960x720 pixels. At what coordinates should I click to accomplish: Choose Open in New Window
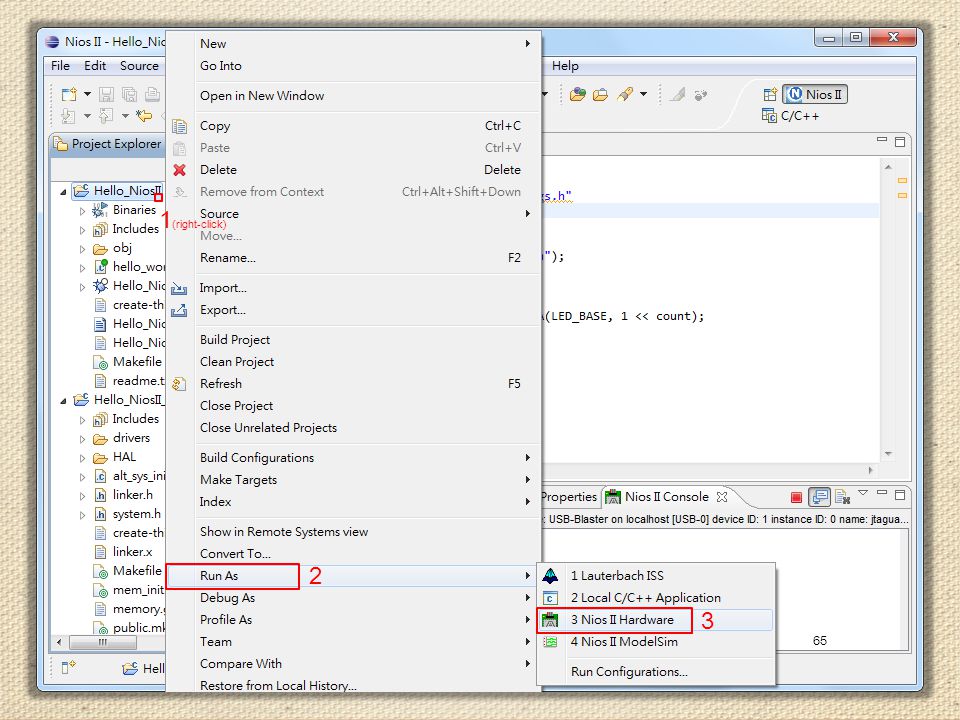coord(353,96)
